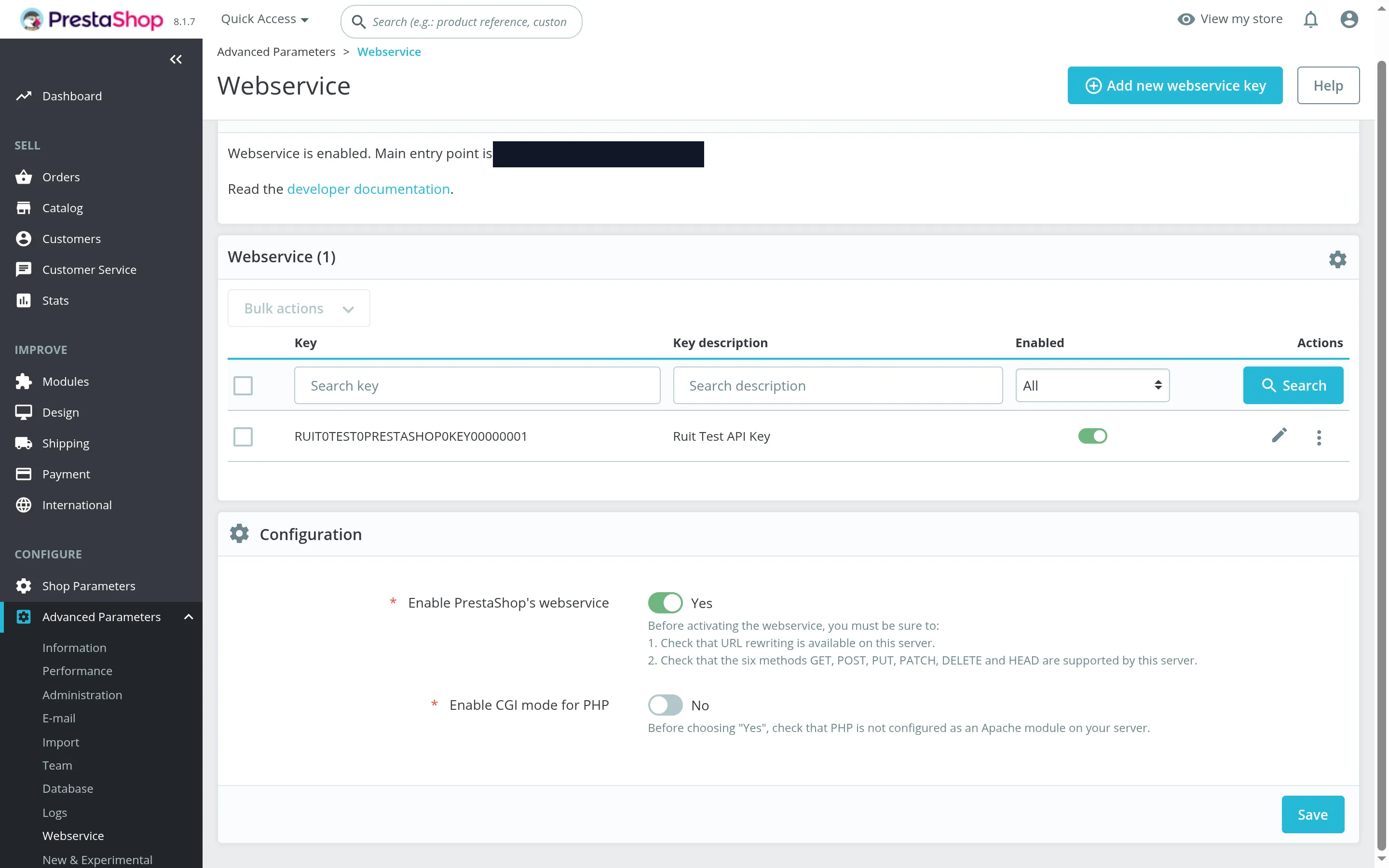The image size is (1389, 868).
Task: Open notifications bell icon
Action: (1310, 19)
